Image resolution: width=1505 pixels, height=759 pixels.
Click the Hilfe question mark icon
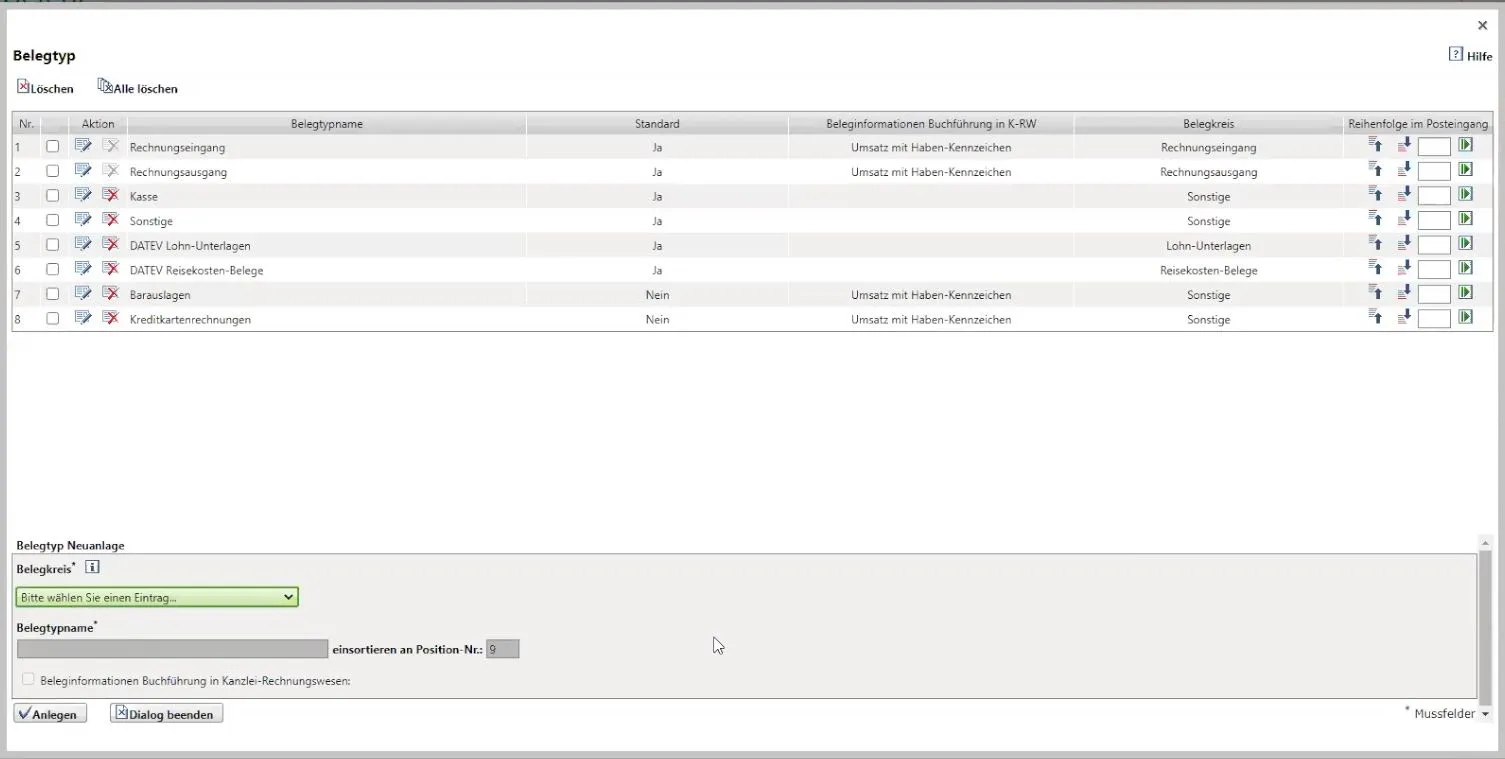1456,54
